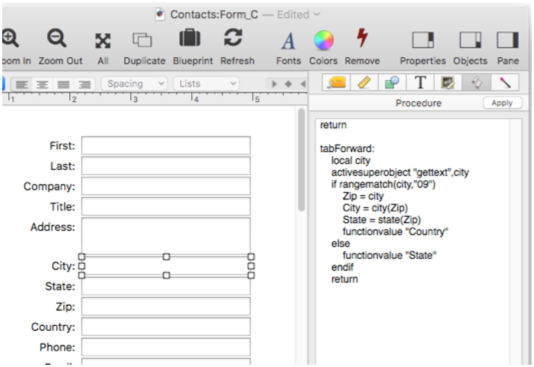The width and height of the screenshot is (534, 367).
Task: Select left text alignment
Action: coord(22,84)
